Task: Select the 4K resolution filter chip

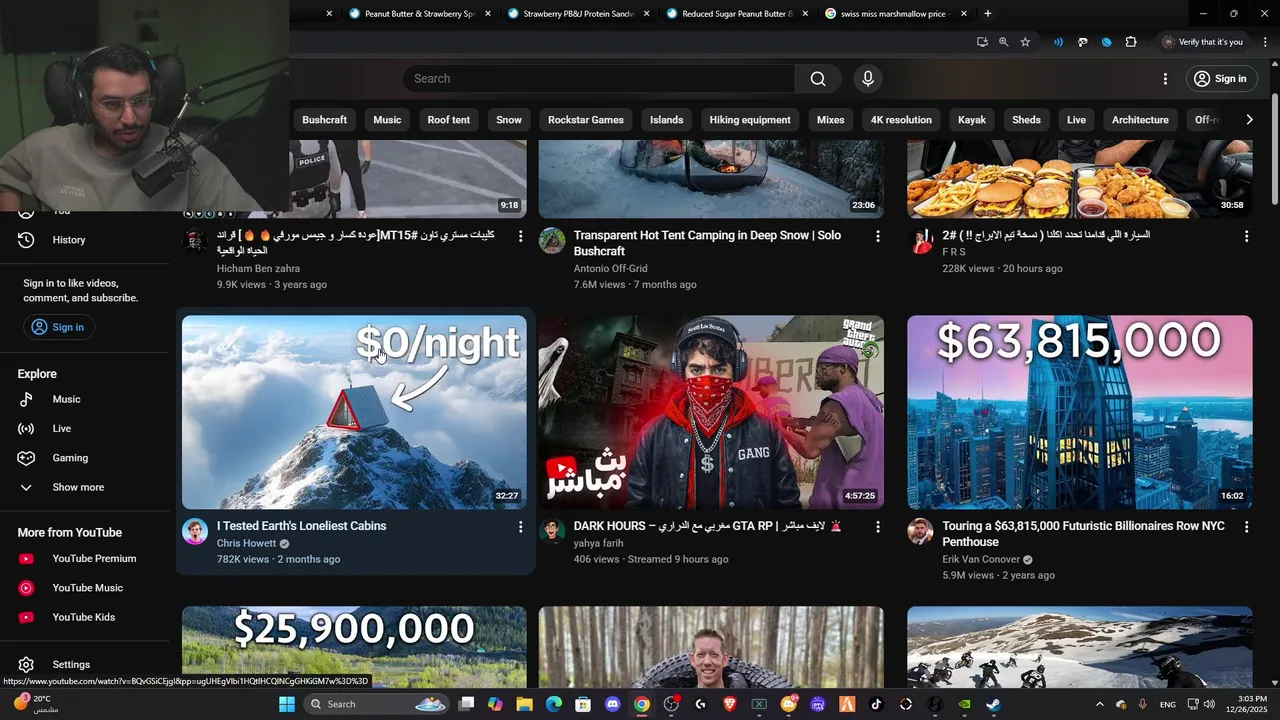Action: 901,120
